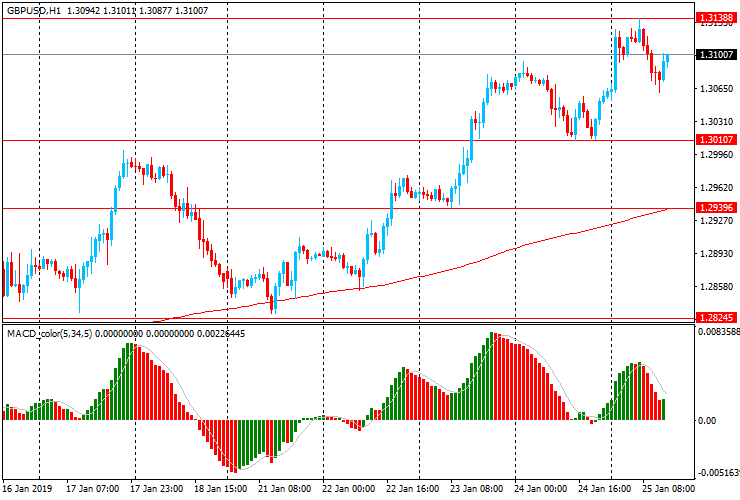Click the 23 Jan 08:00 time label
The height and width of the screenshot is (500, 740).
coord(477,488)
